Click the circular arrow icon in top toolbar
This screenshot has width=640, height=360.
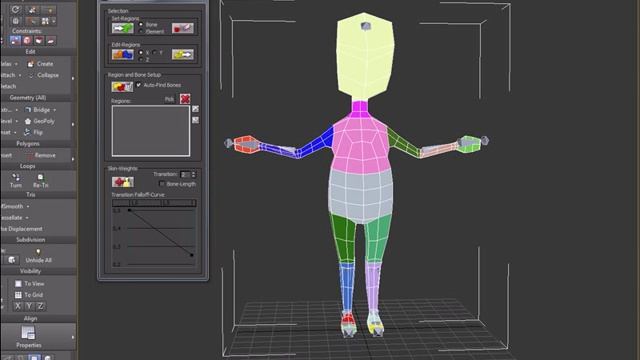pos(16,9)
